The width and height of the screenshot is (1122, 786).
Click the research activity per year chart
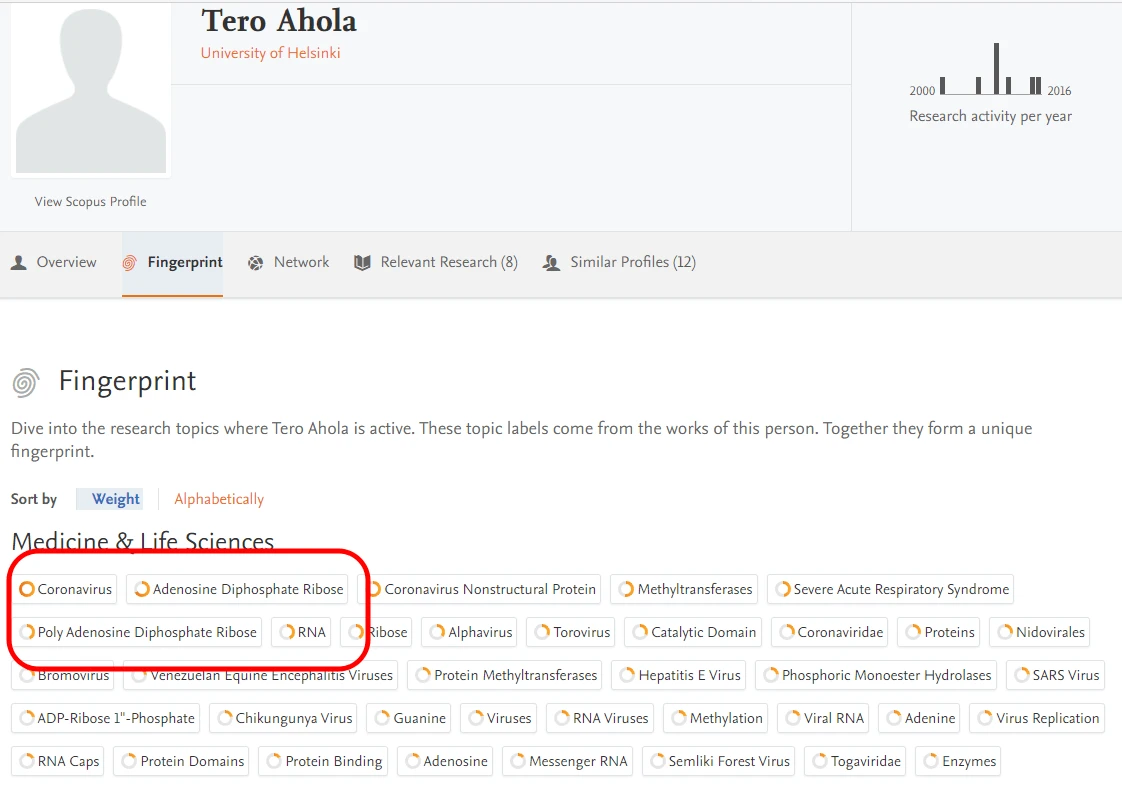(x=990, y=72)
